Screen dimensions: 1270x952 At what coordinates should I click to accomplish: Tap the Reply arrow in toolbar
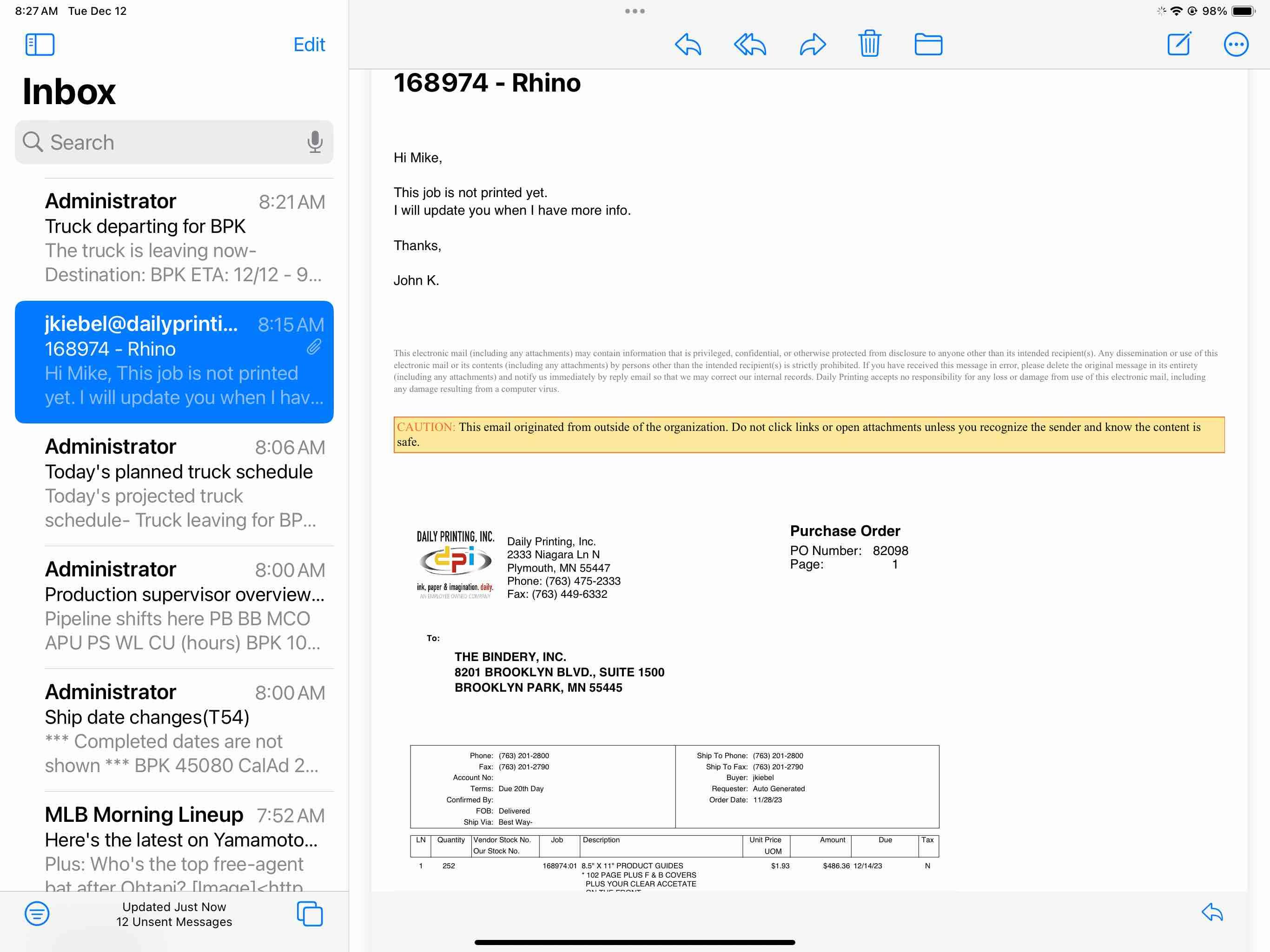click(688, 44)
